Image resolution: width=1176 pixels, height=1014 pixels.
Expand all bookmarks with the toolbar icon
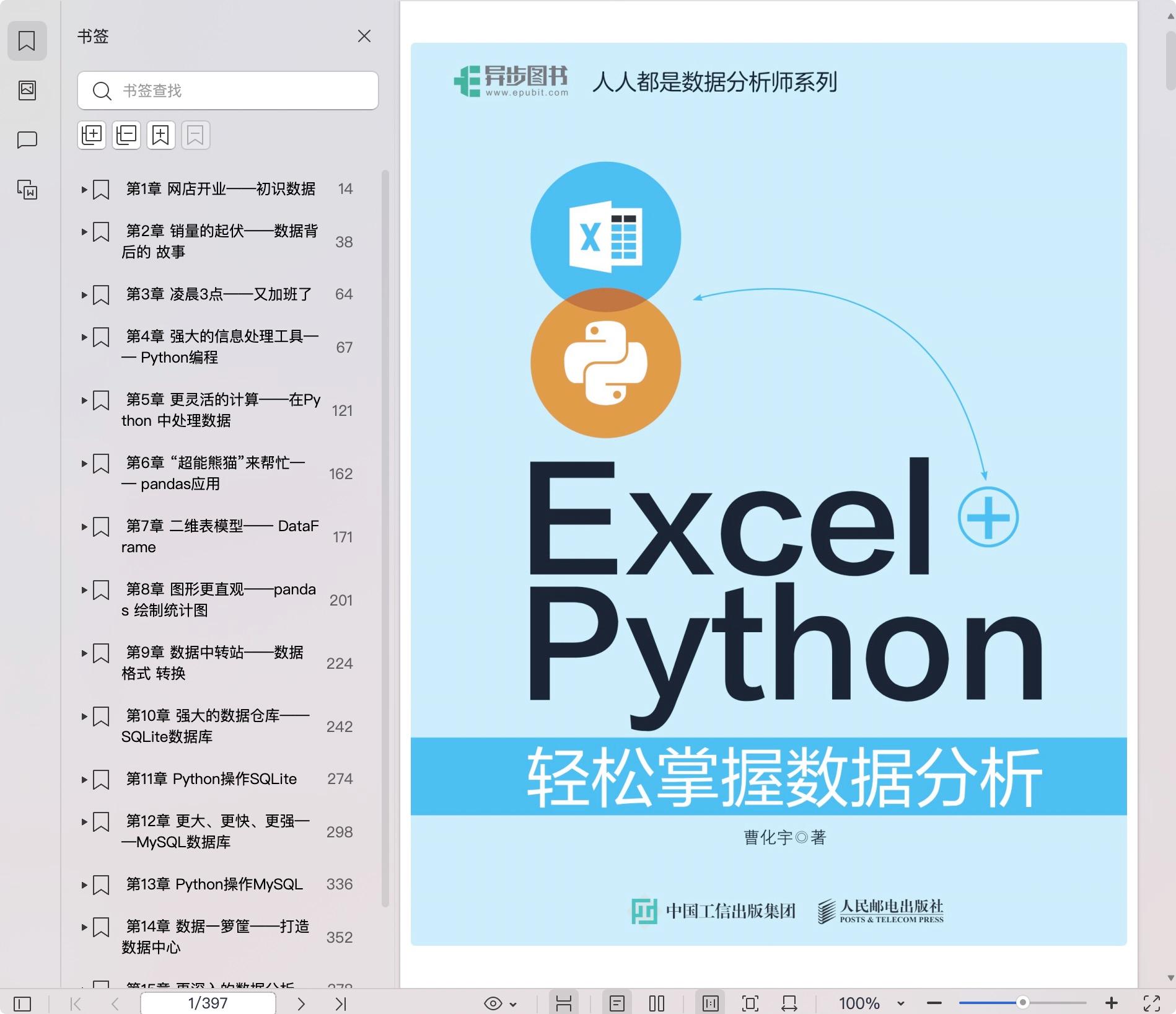(x=92, y=134)
